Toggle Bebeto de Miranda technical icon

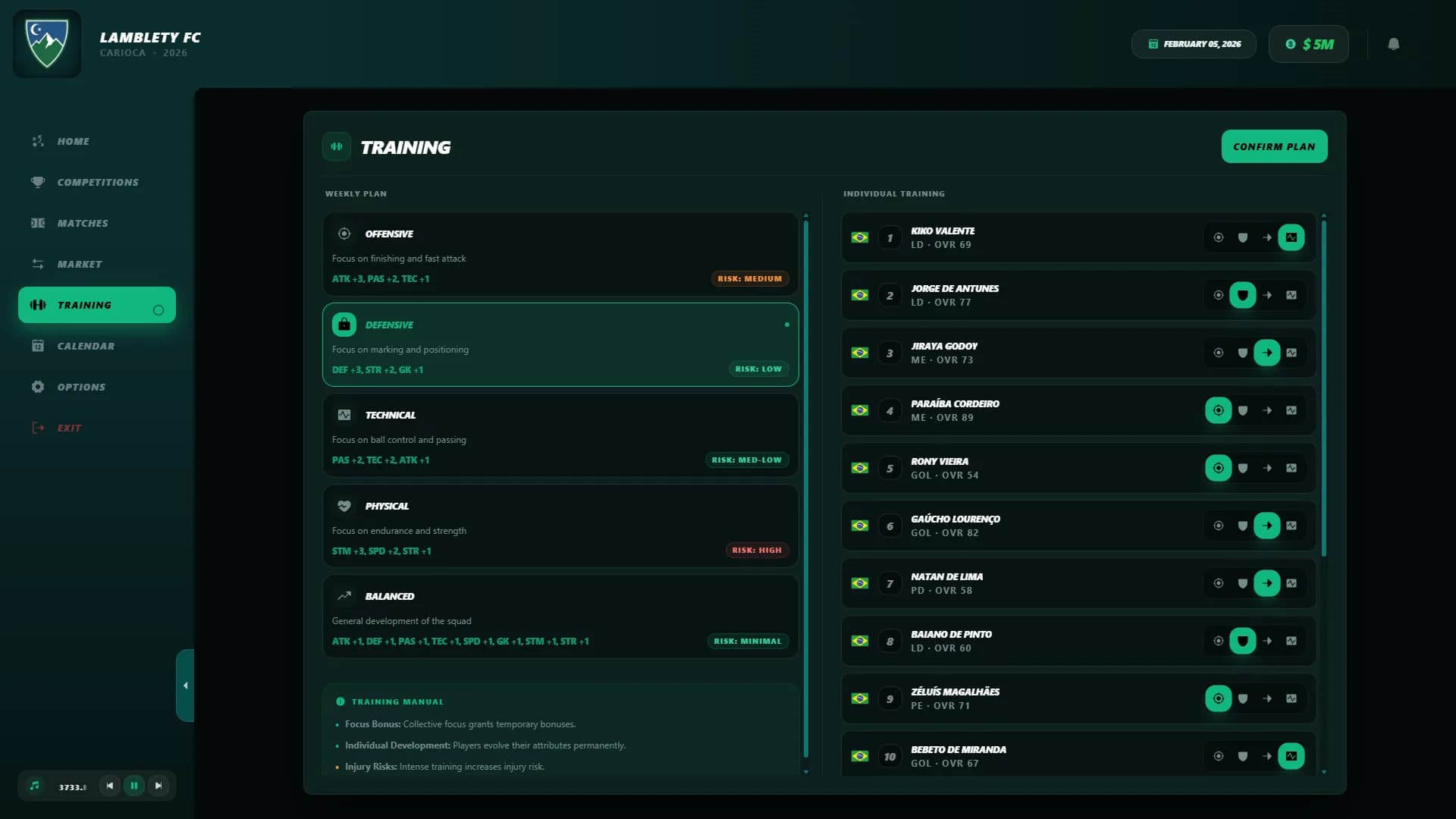pos(1291,756)
